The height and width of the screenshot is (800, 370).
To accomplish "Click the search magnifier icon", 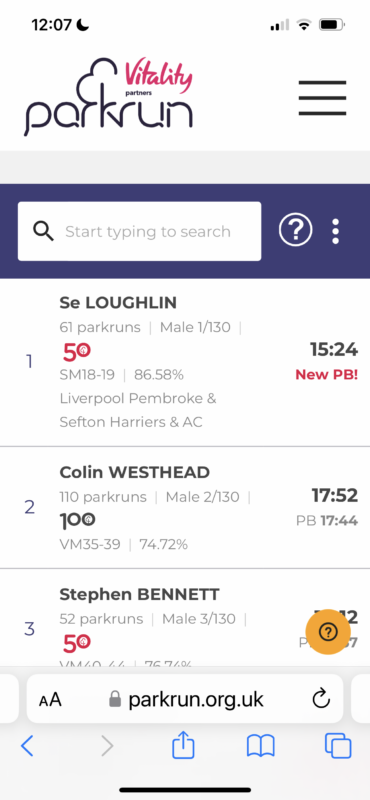I will (x=43, y=232).
